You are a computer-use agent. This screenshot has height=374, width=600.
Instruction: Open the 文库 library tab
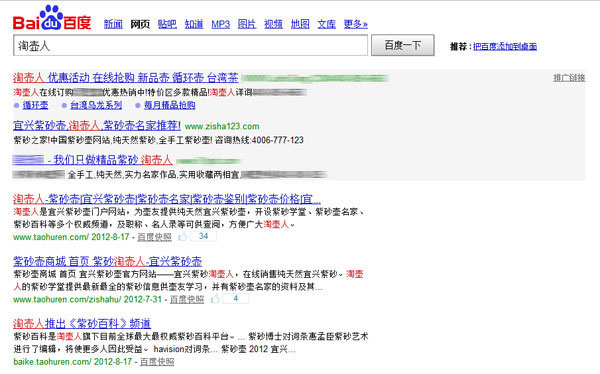tap(326, 24)
